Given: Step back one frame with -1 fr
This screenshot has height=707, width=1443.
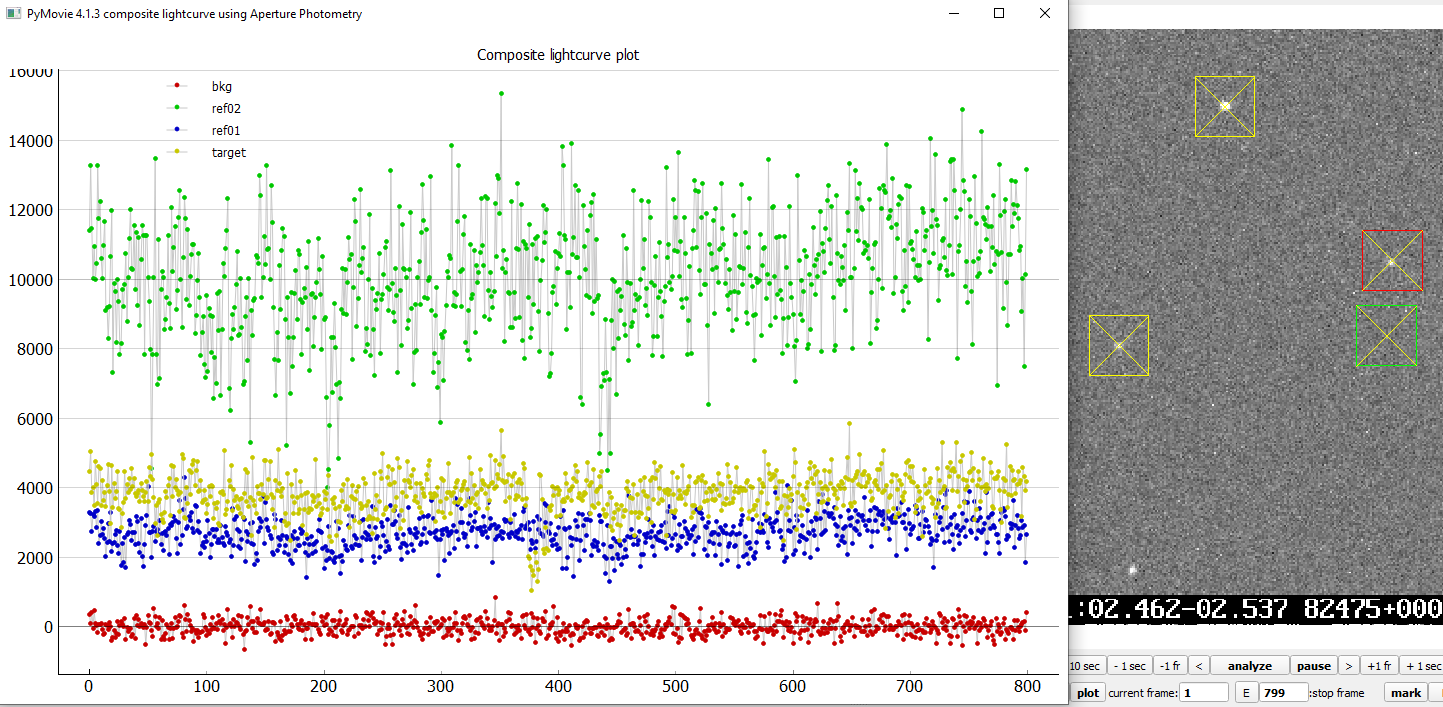Looking at the screenshot, I should coord(1169,666).
